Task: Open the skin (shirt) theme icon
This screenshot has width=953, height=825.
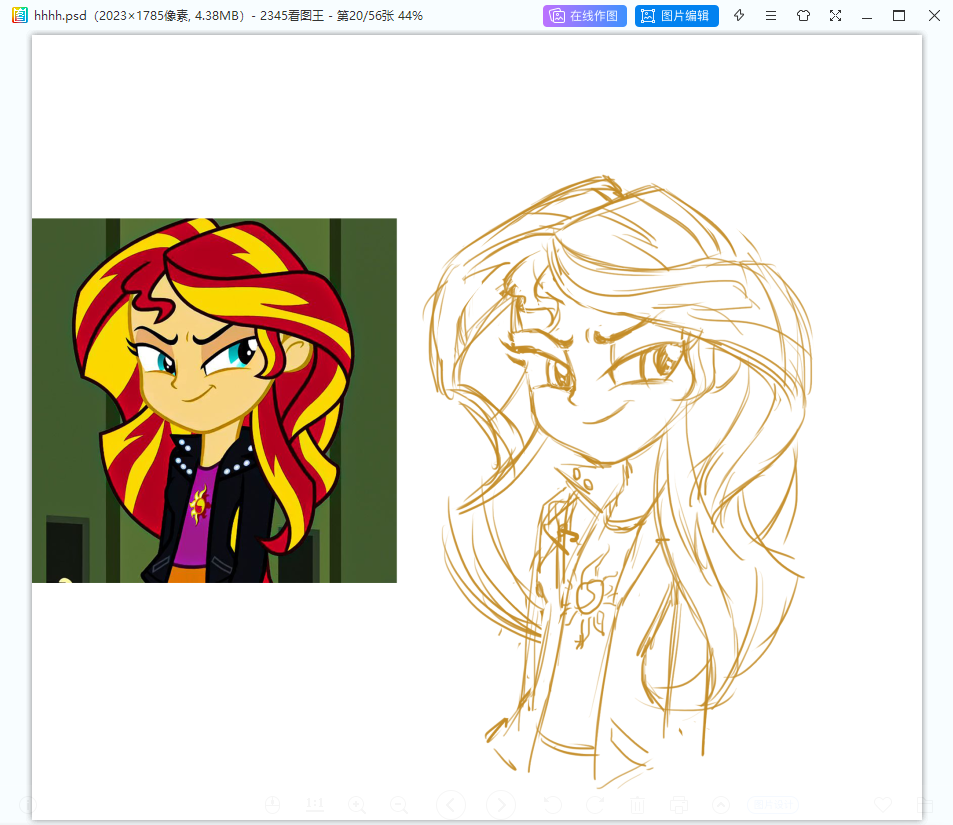Action: pos(803,16)
